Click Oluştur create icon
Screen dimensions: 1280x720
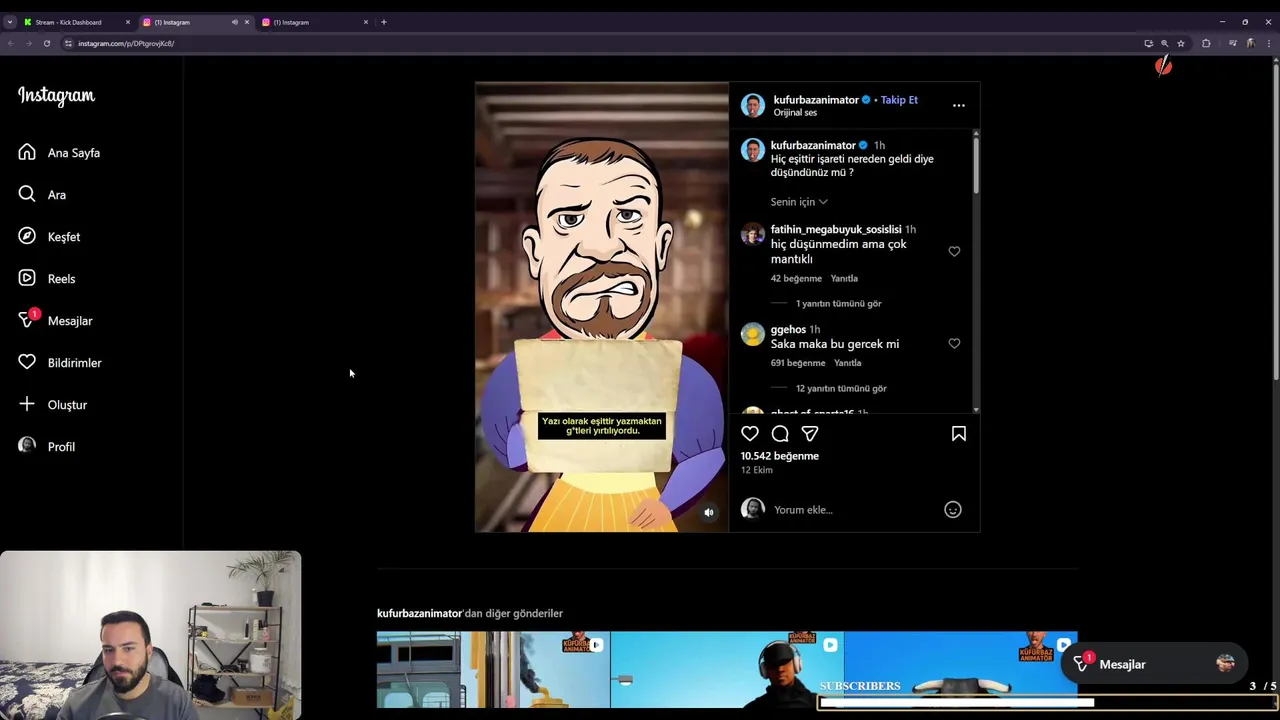click(x=27, y=404)
